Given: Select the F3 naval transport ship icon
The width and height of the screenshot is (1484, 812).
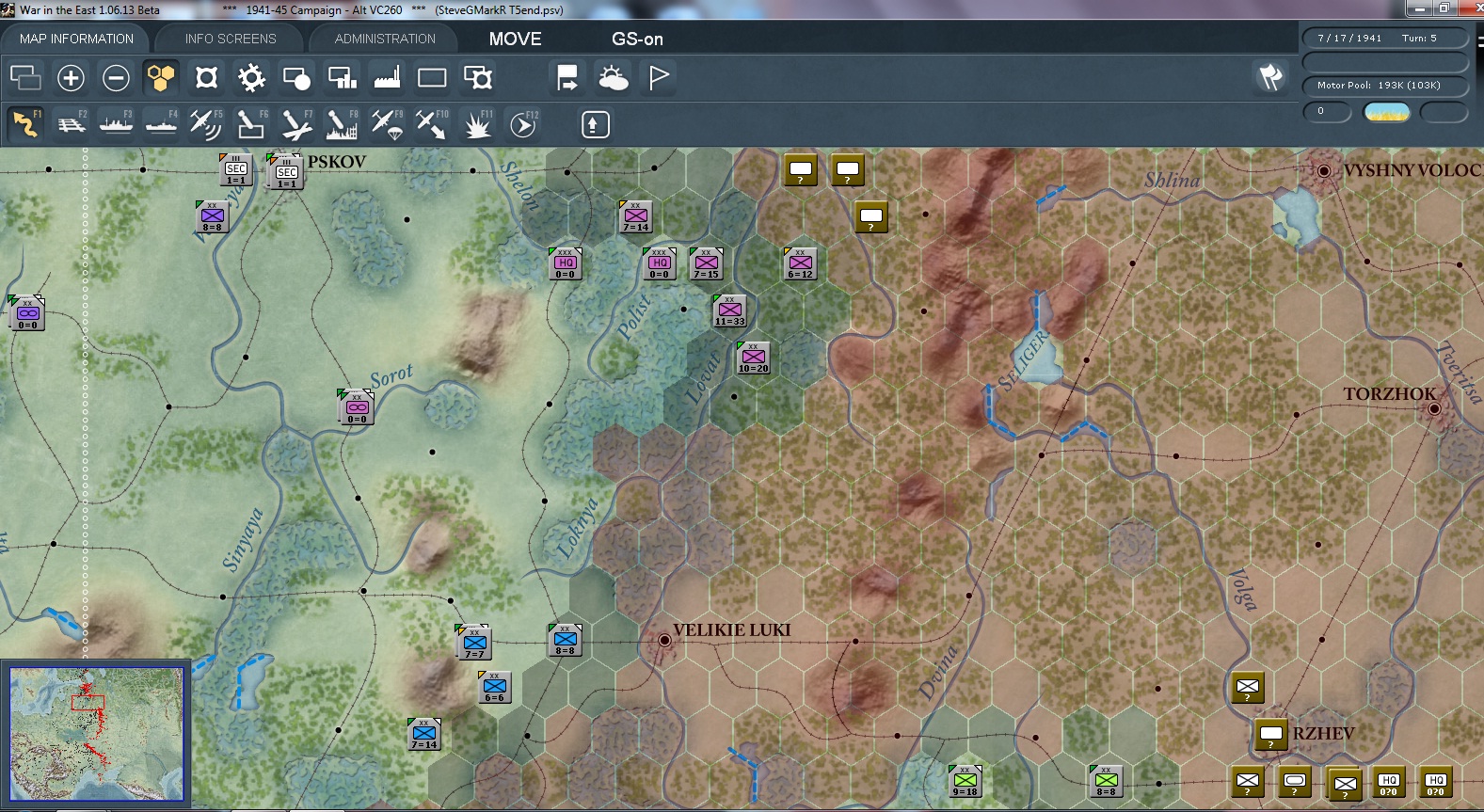Looking at the screenshot, I should [117, 124].
